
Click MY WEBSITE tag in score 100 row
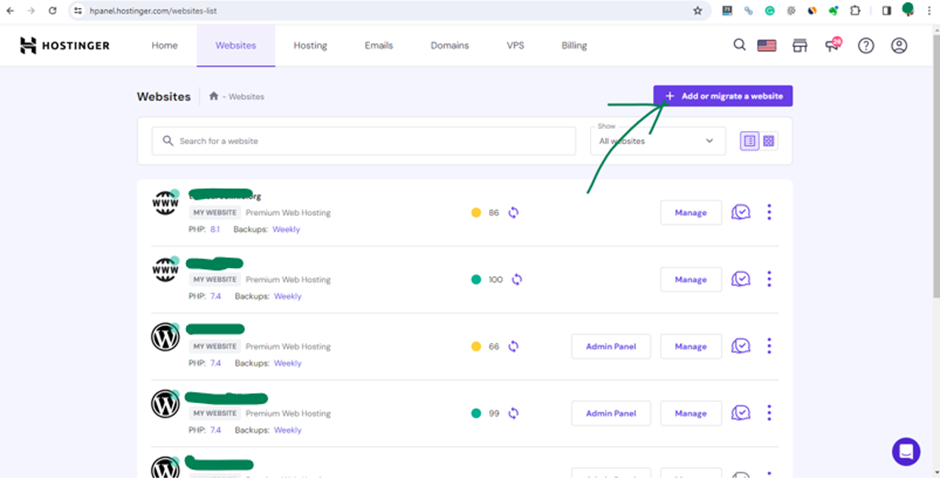click(215, 279)
